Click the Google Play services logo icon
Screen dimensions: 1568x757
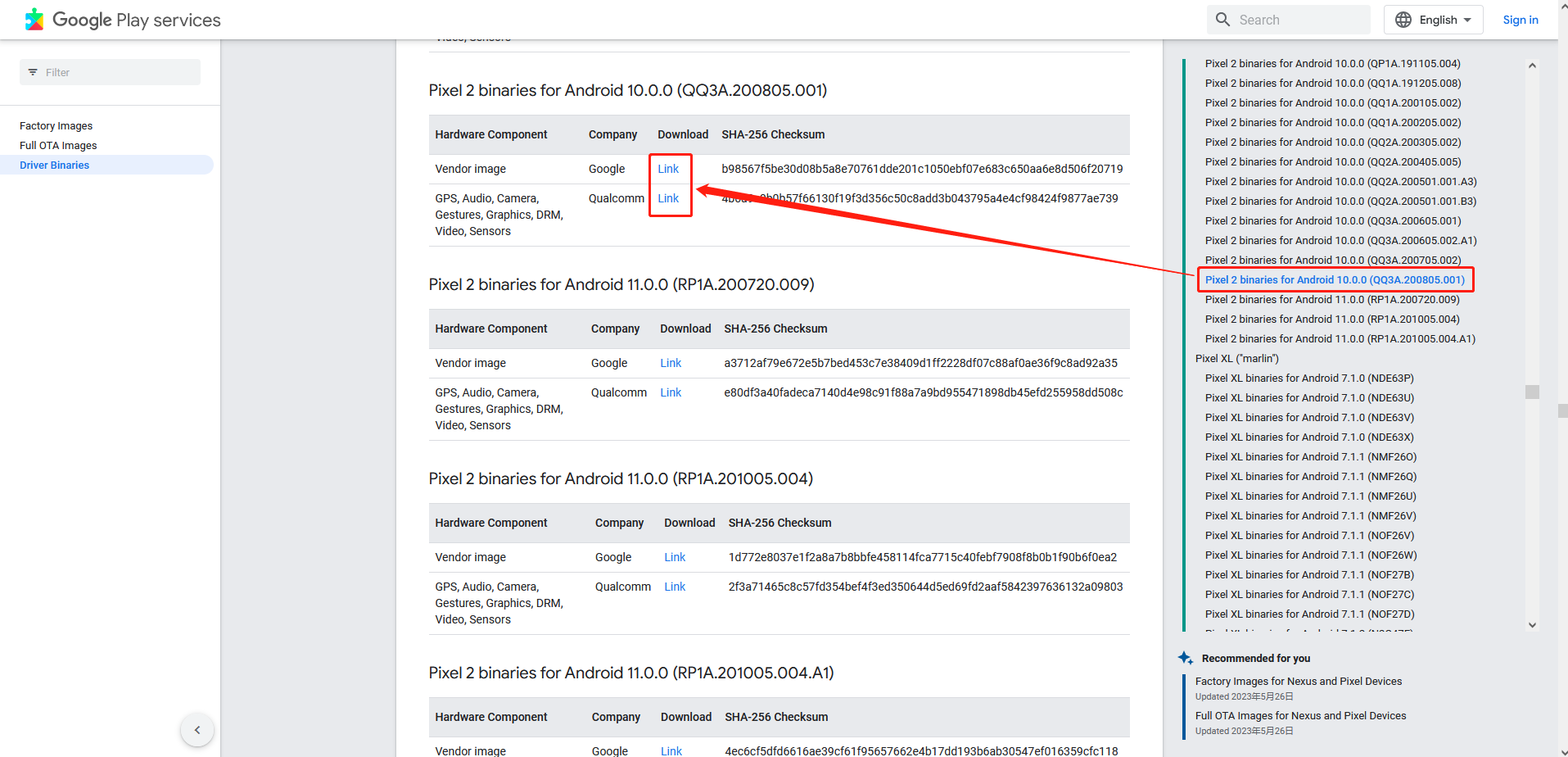point(34,20)
